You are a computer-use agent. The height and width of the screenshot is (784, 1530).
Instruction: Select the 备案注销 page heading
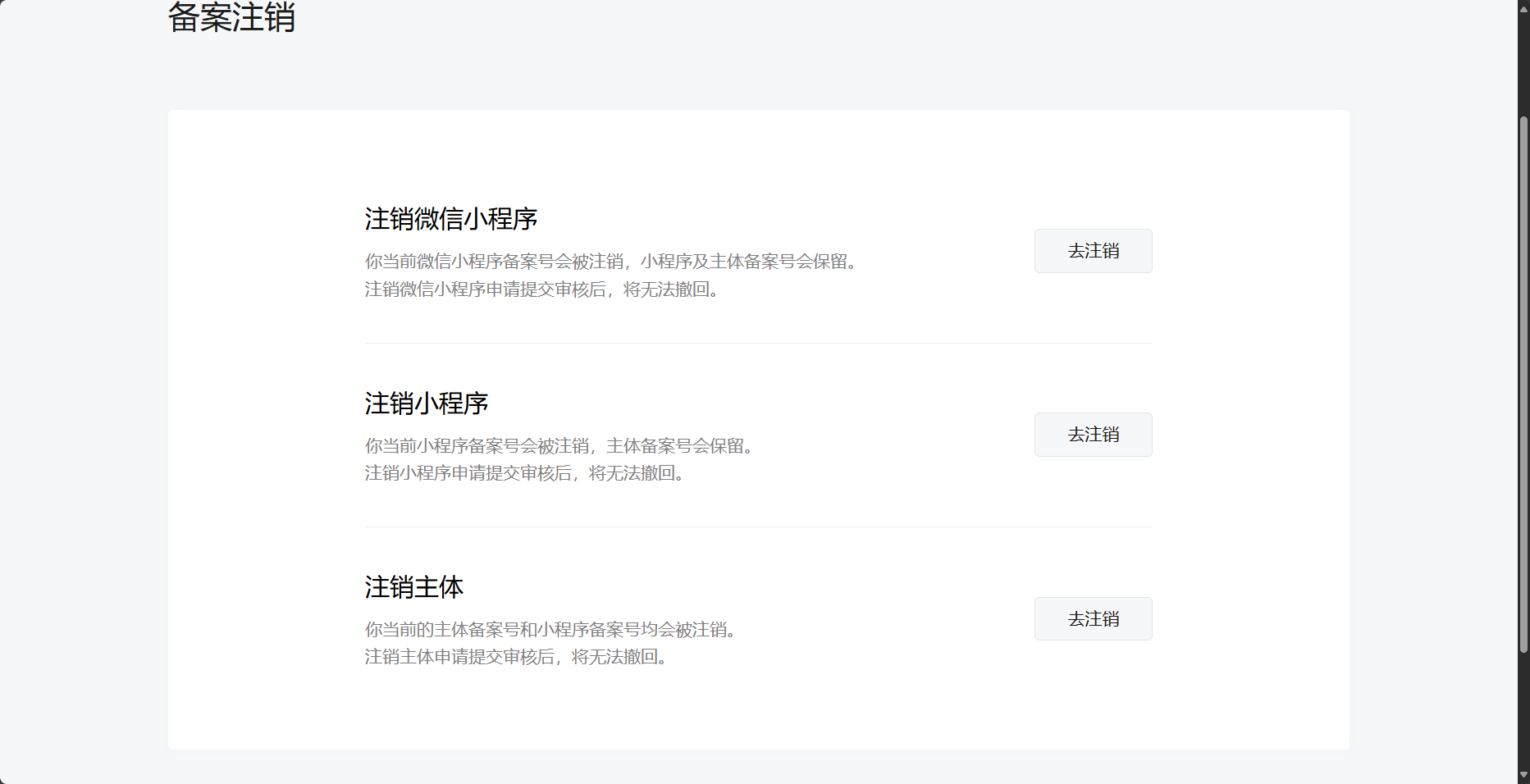pyautogui.click(x=231, y=18)
